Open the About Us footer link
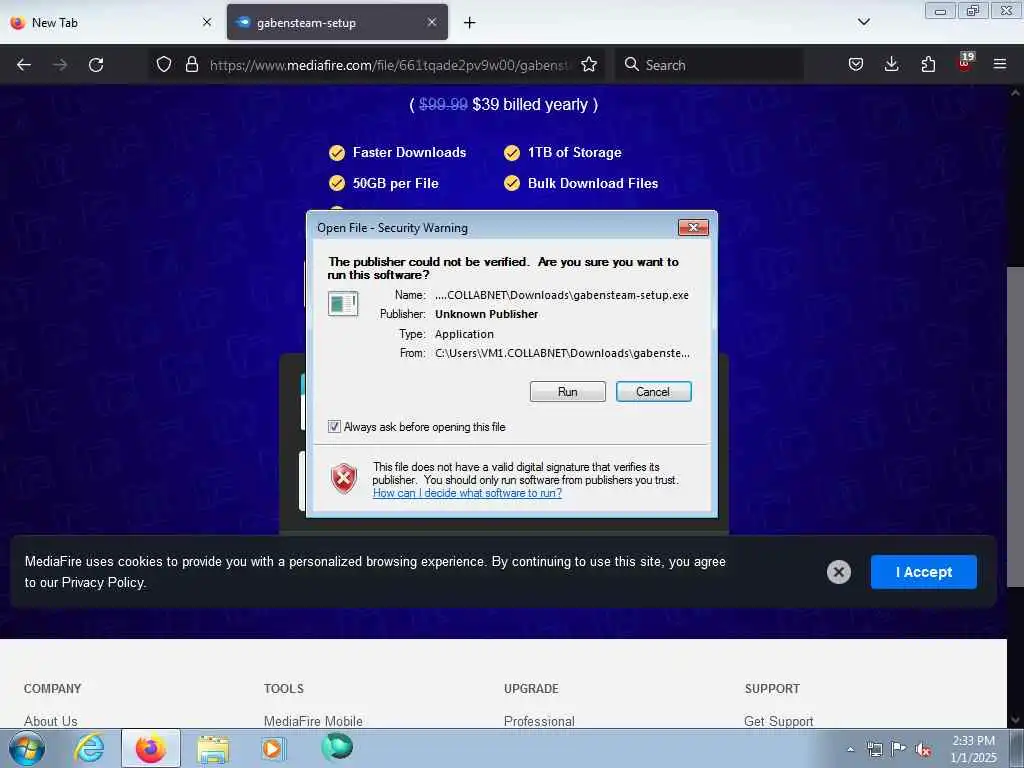 tap(51, 721)
